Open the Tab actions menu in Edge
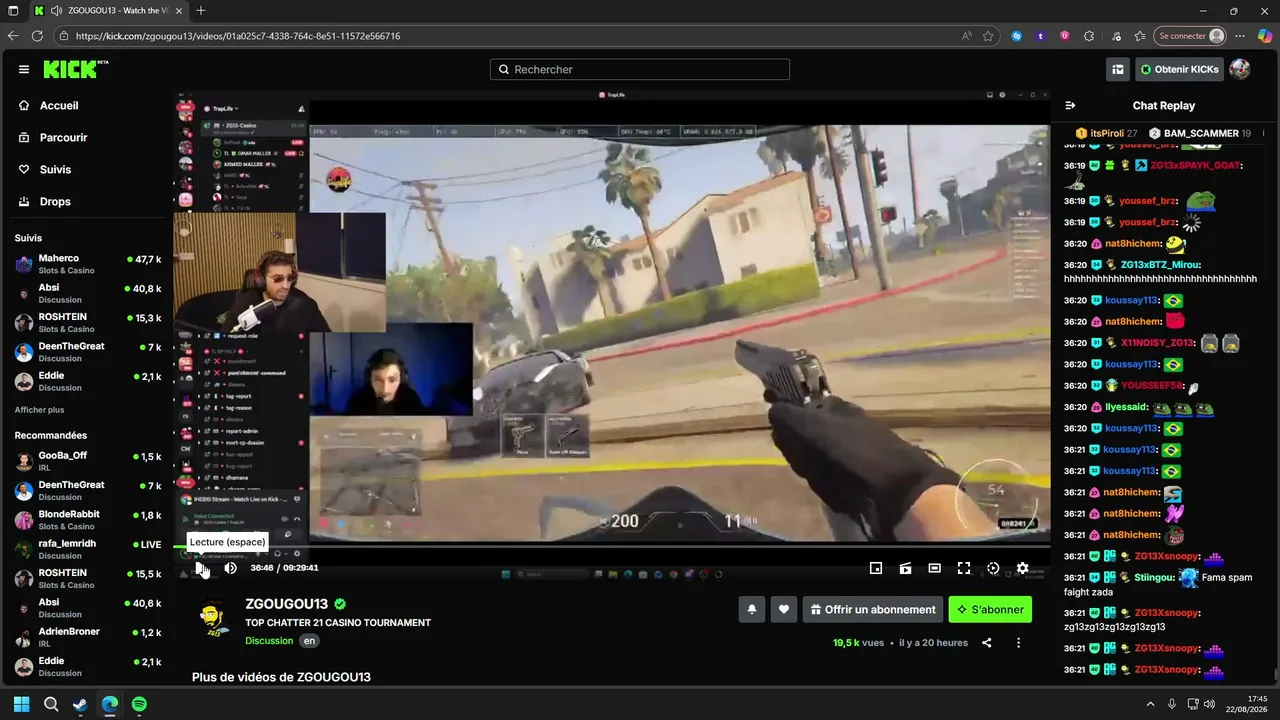Viewport: 1280px width, 720px height. pyautogui.click(x=13, y=11)
